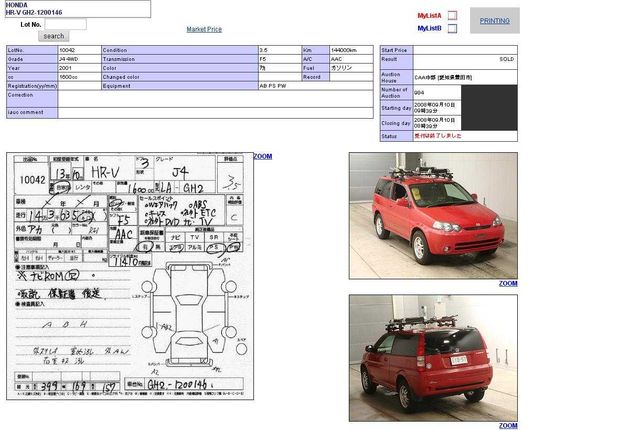Click the Start Price label
Viewport: 640px width, 430px height.
click(x=394, y=50)
